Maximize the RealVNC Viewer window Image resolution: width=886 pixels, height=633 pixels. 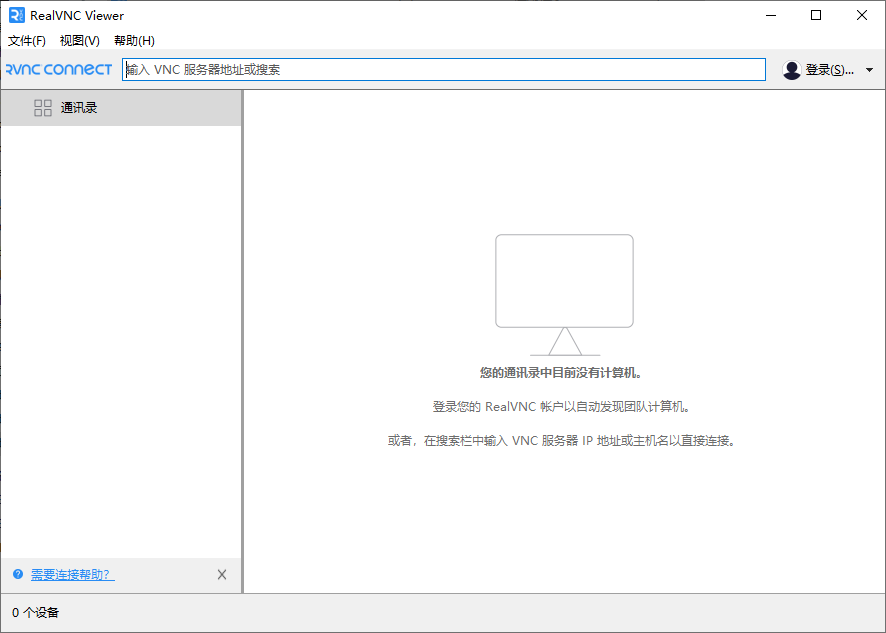[x=816, y=15]
